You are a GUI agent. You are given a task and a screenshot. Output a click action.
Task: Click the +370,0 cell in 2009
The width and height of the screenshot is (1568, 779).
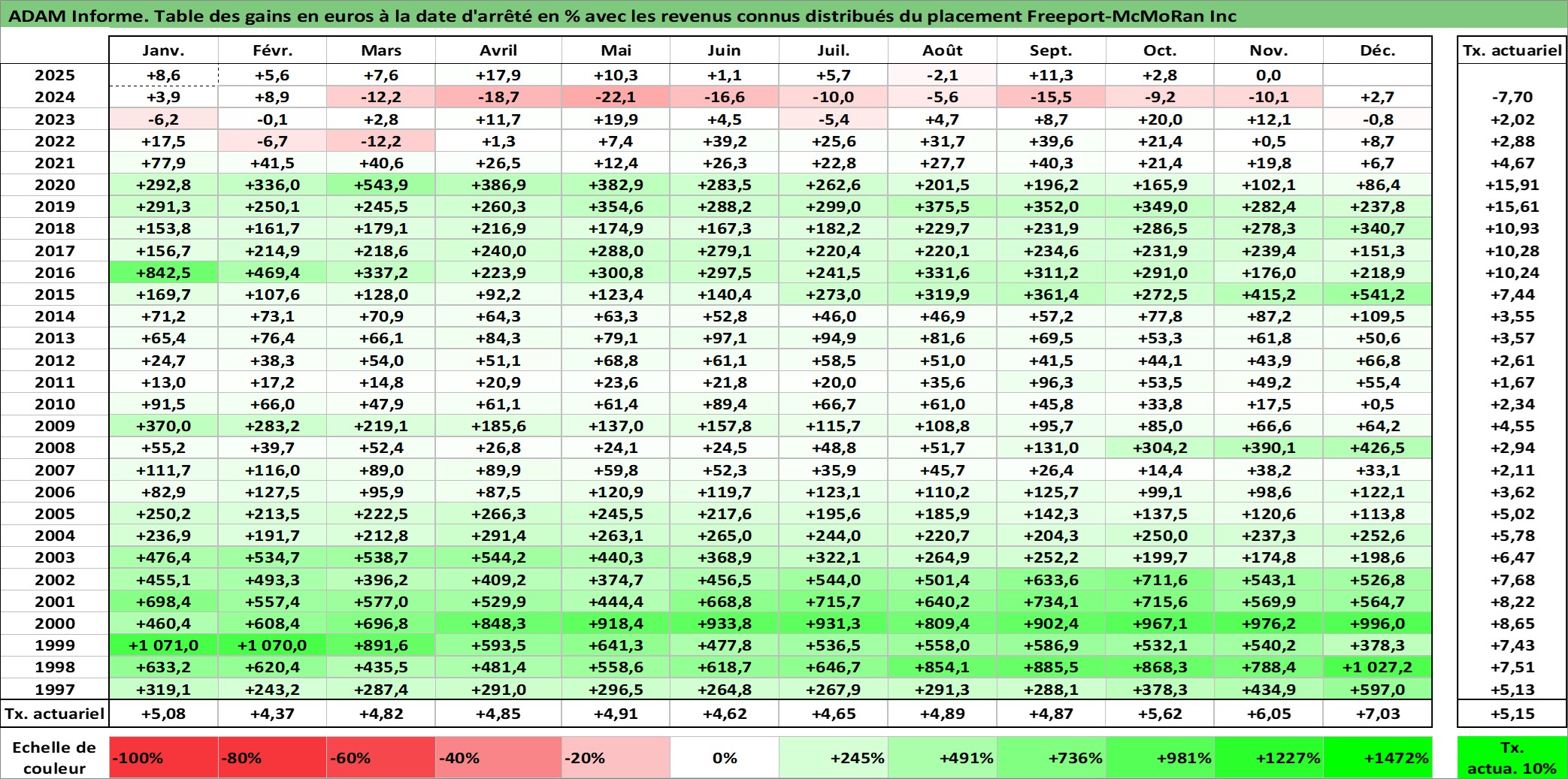[x=163, y=426]
